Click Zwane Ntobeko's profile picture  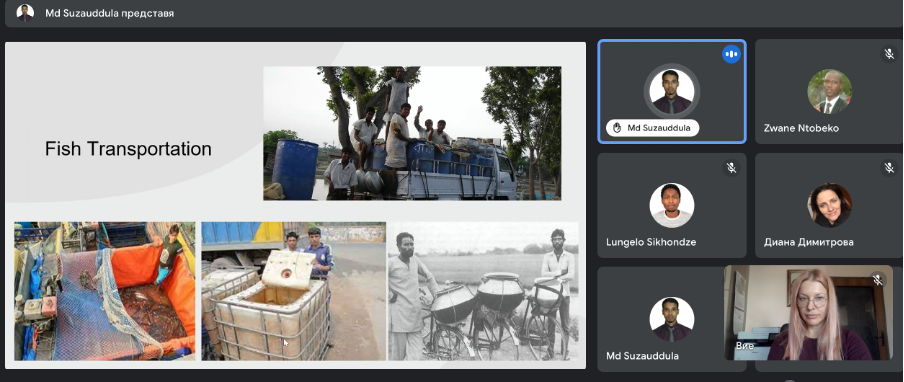(830, 91)
